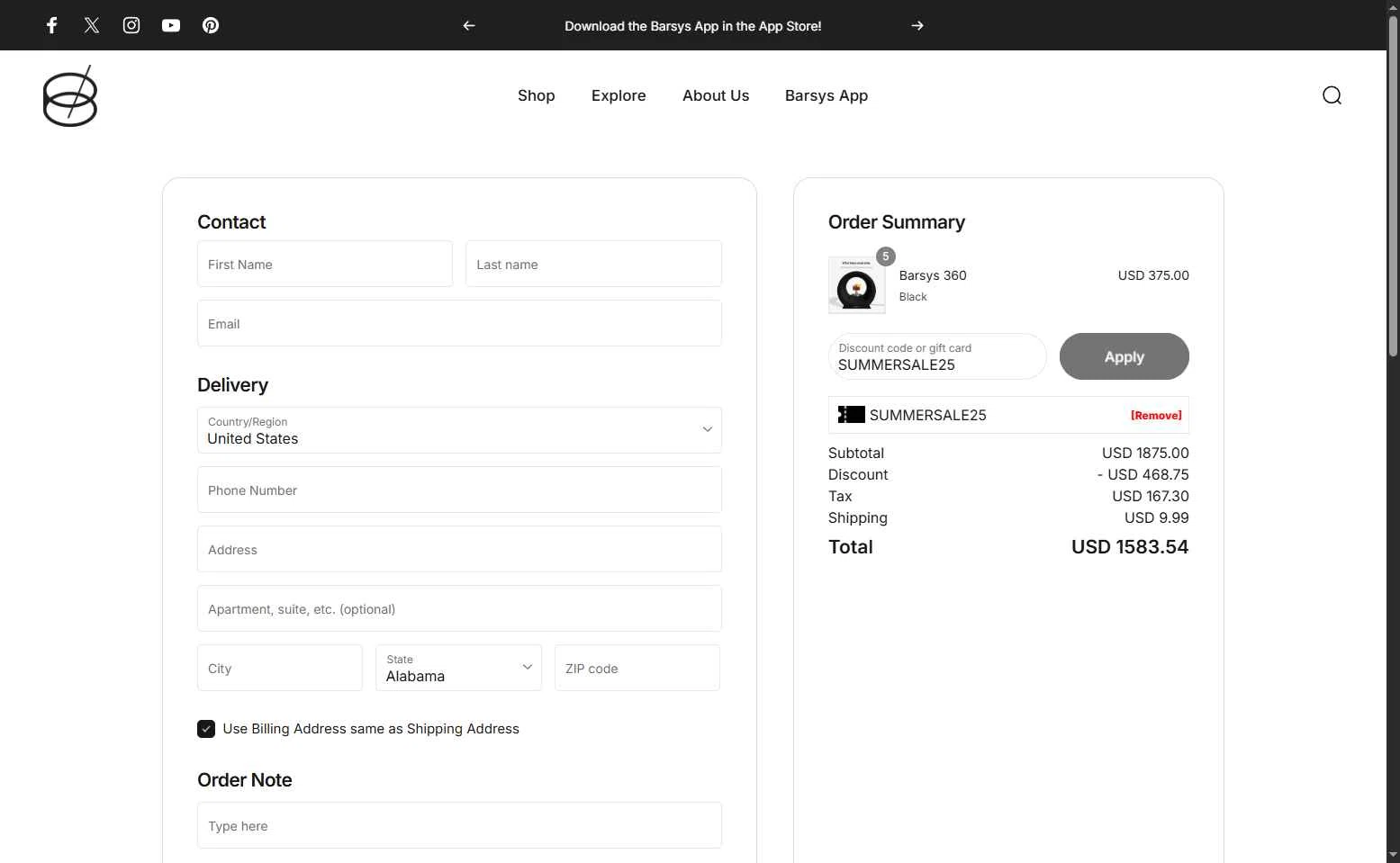This screenshot has height=863, width=1400.
Task: Open the Pinterest social icon
Action: [x=211, y=25]
